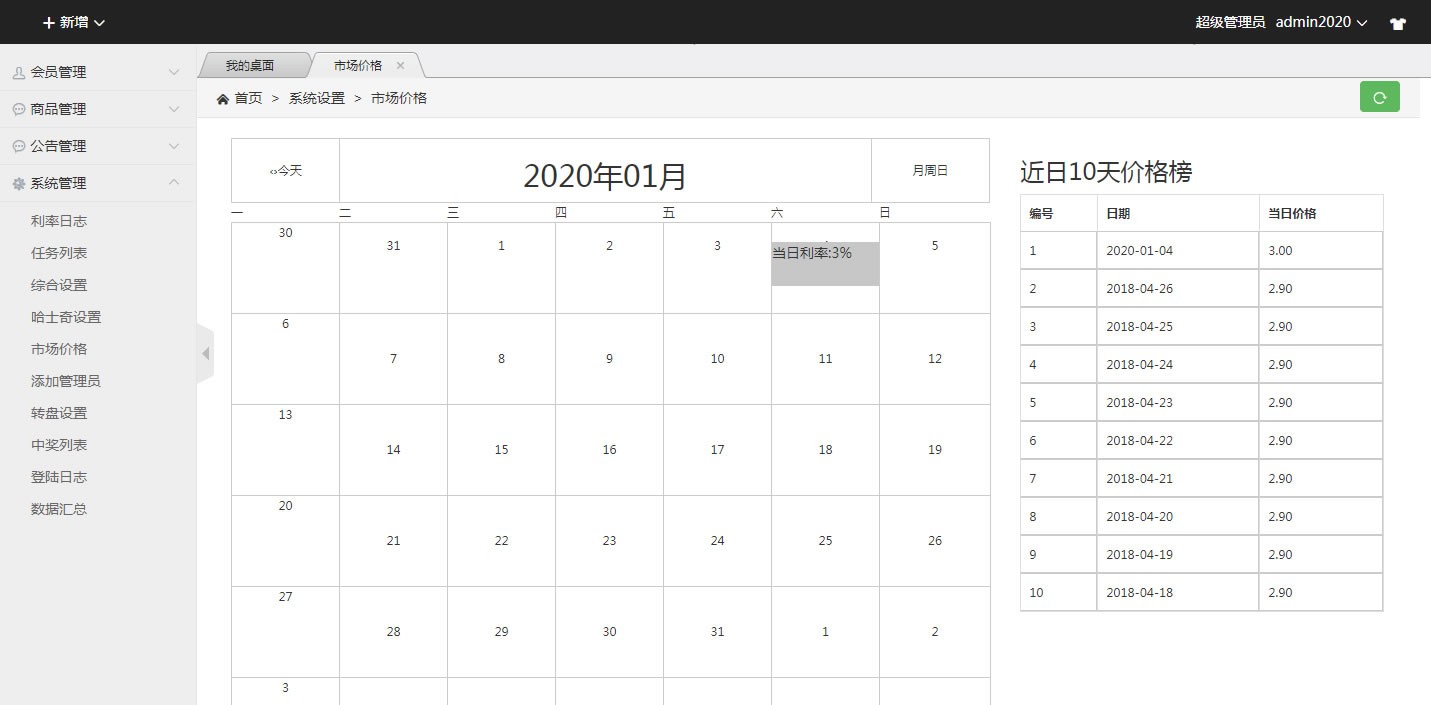Viewport: 1431px width, 705px height.
Task: Click the 商品管理 chat bubble icon
Action: coord(18,110)
